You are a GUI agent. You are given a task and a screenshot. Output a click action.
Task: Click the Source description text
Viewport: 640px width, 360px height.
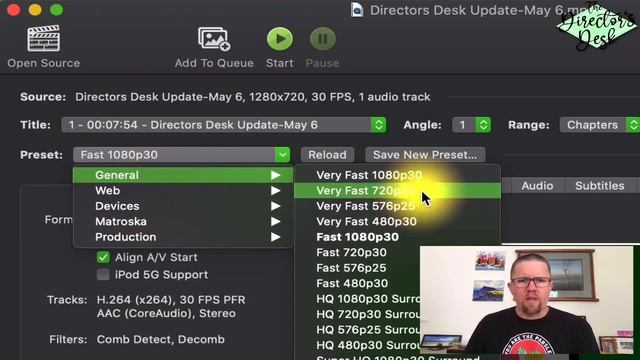coord(253,97)
